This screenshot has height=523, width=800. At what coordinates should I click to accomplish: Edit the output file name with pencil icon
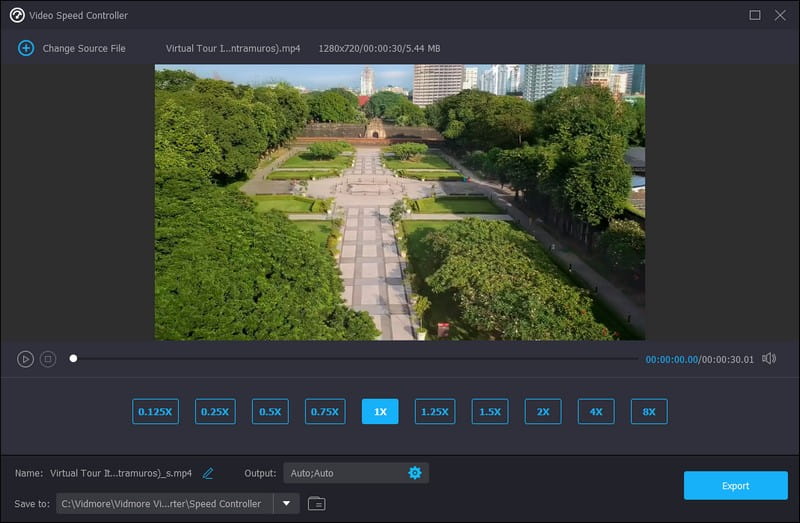[x=208, y=474]
